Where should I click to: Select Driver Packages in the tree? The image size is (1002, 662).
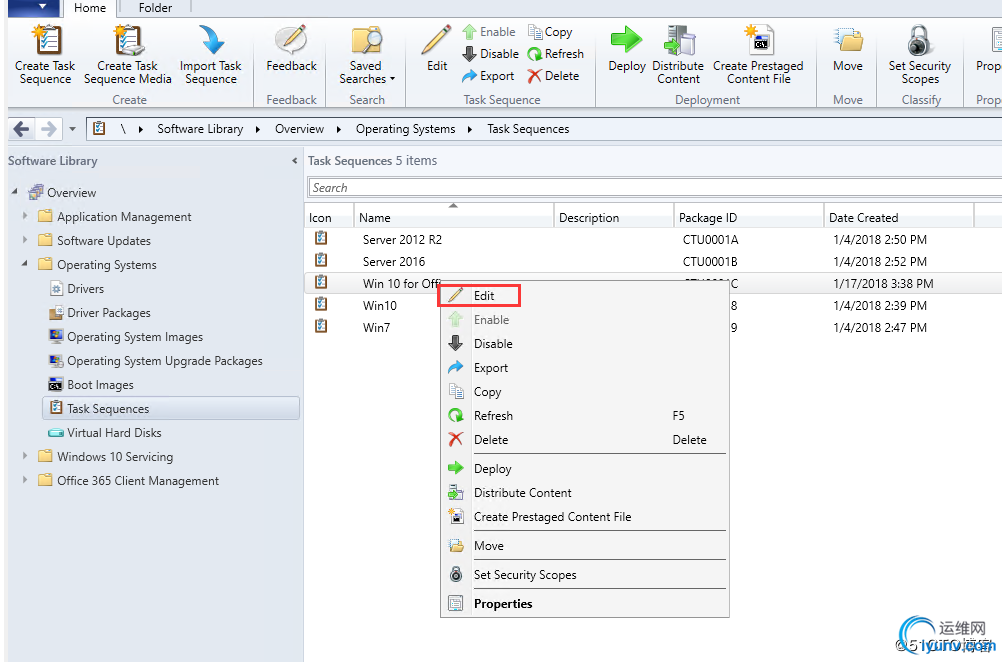(x=100, y=313)
